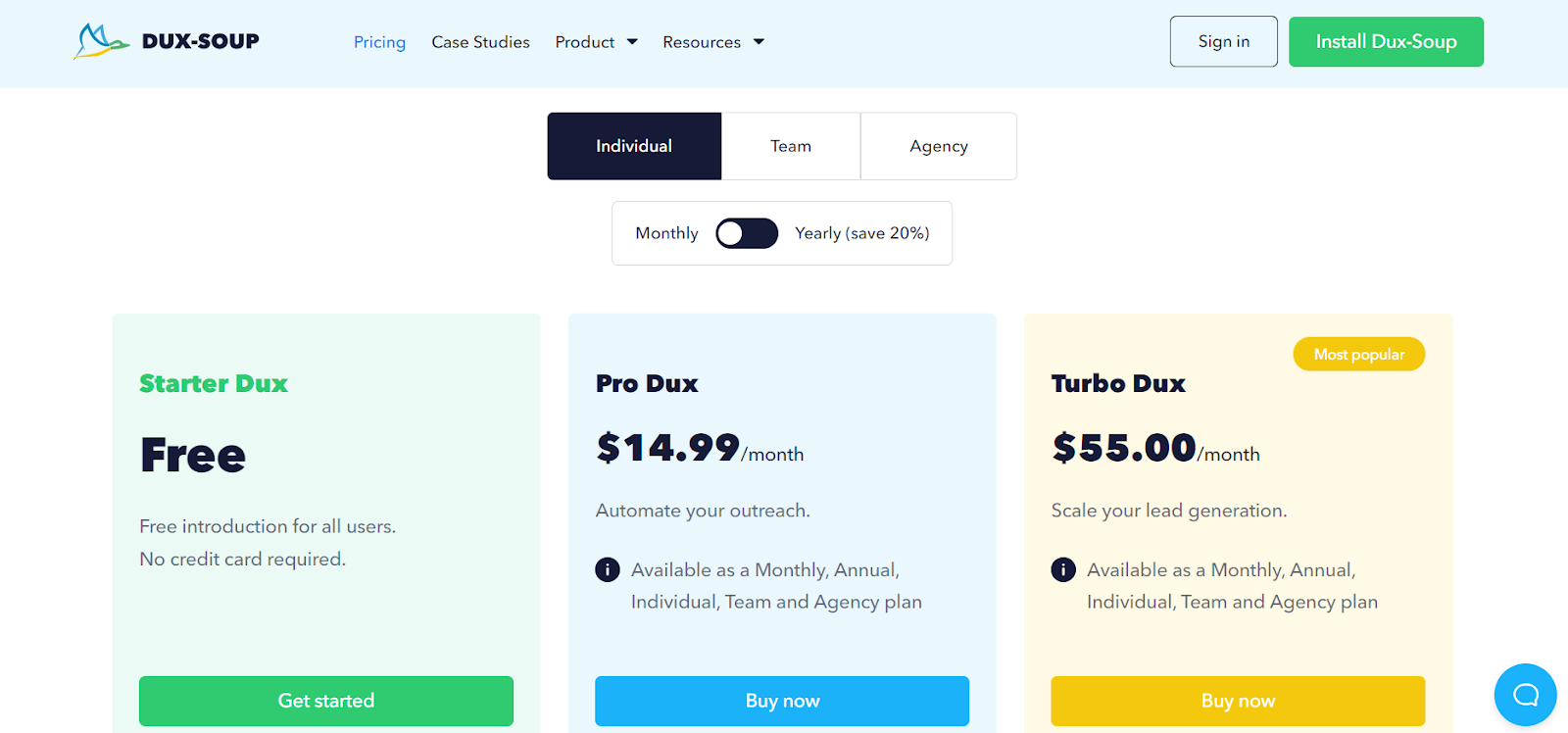1568x733 pixels.
Task: Click the Sign in button
Action: (1223, 41)
